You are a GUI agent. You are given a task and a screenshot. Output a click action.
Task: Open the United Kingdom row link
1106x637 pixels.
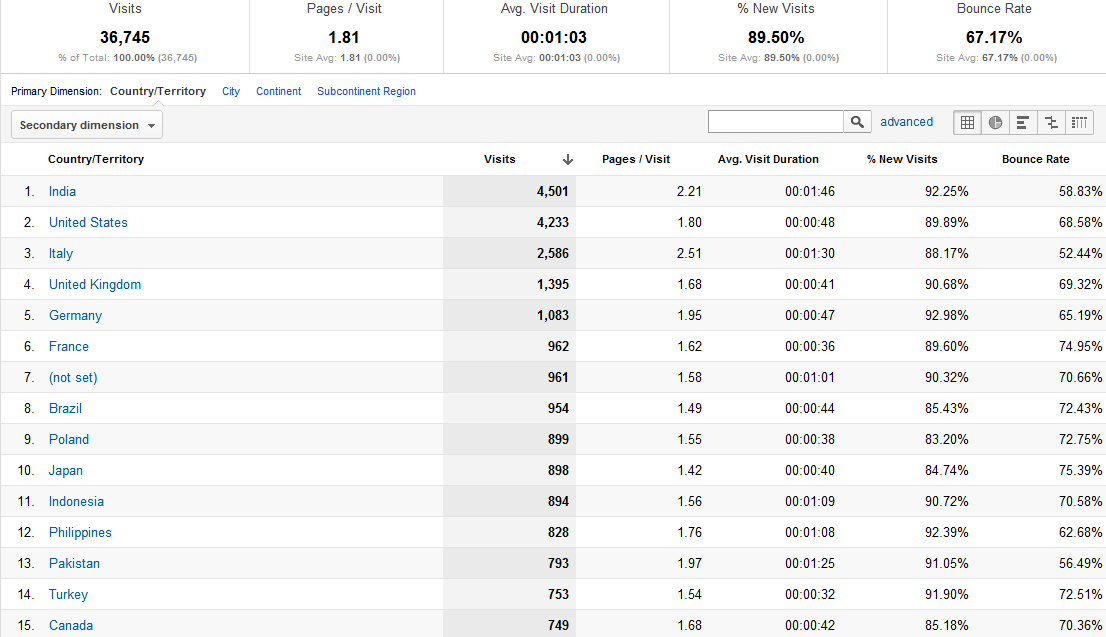point(95,284)
